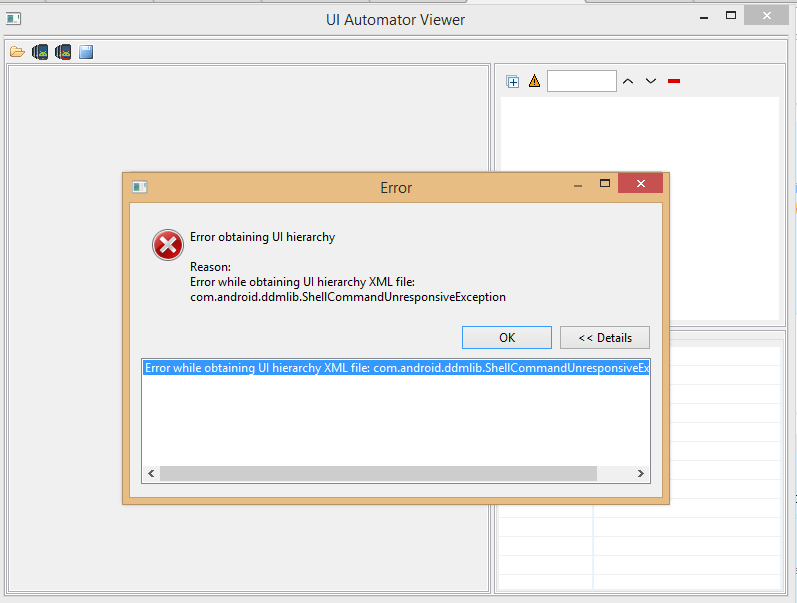Viewport: 797px width, 603px height.
Task: Toggle the NAF nodes warning triangle icon
Action: coord(534,81)
